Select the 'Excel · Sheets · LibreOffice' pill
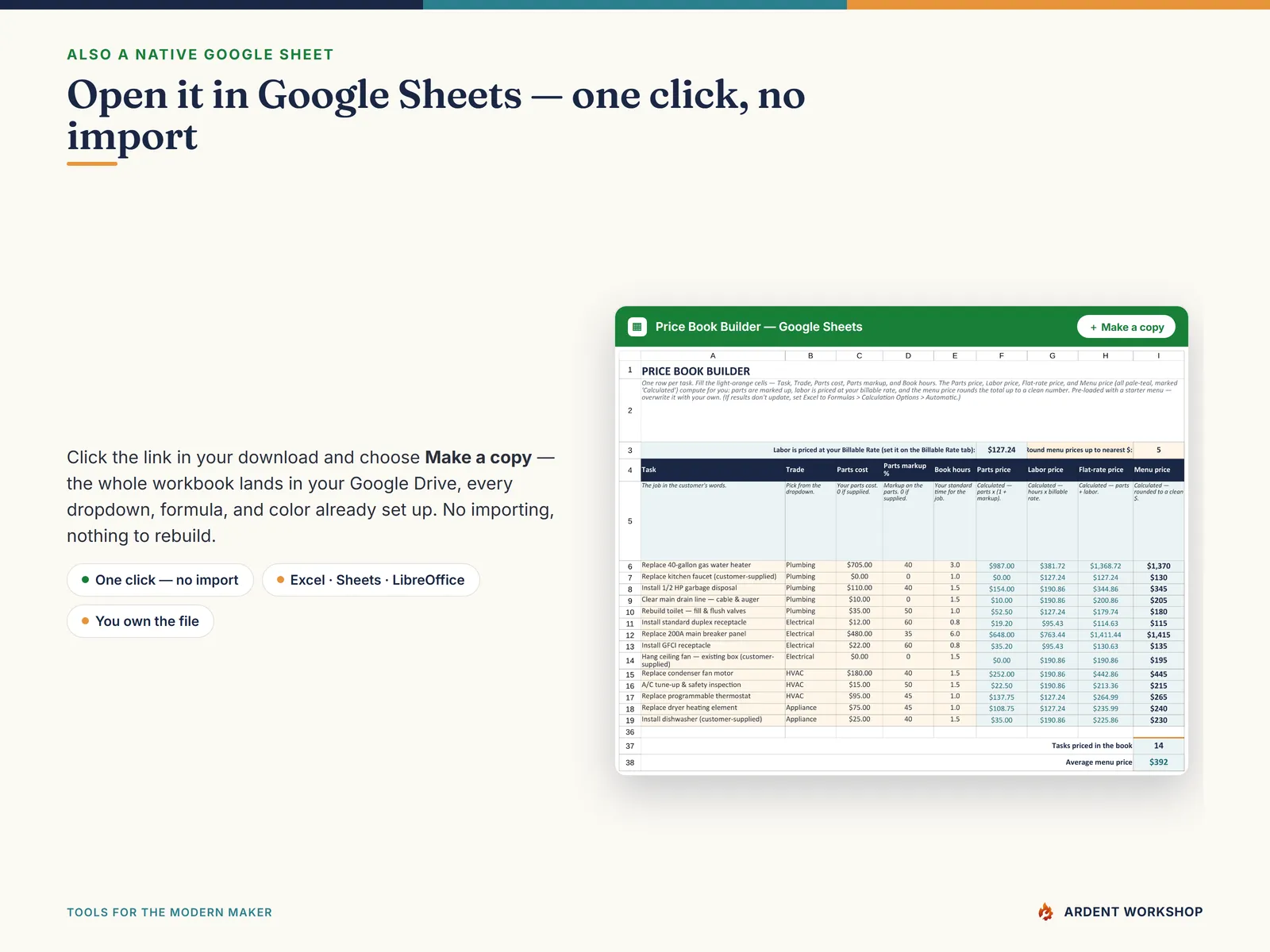The image size is (1270, 952). tap(371, 580)
